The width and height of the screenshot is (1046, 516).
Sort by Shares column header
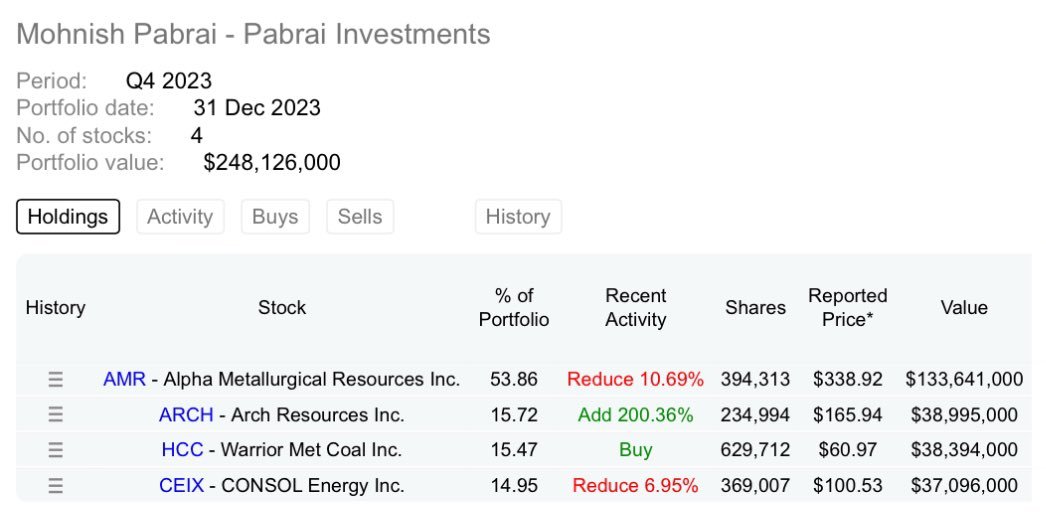756,308
